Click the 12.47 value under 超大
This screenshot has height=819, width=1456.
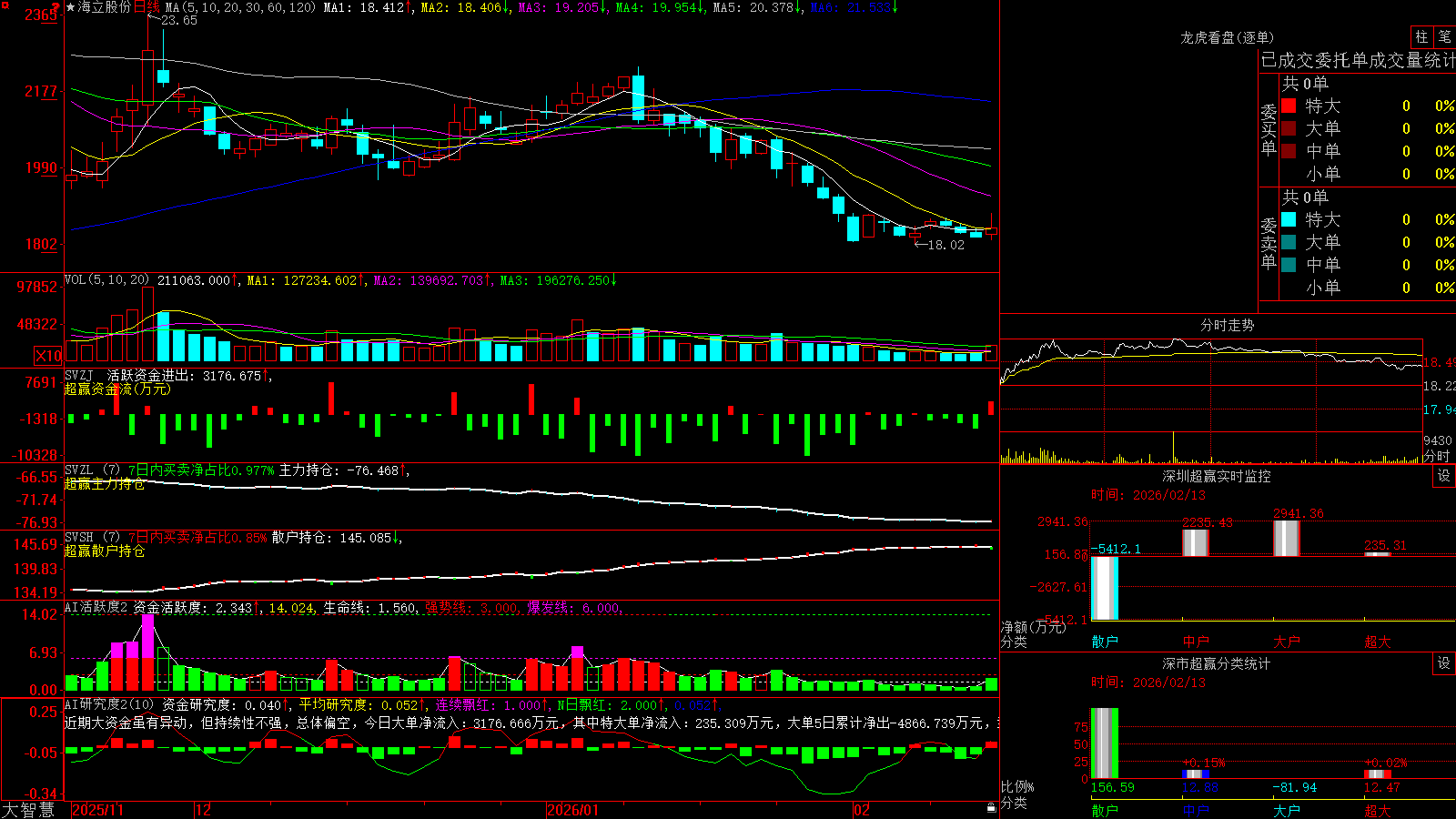pyautogui.click(x=1382, y=787)
